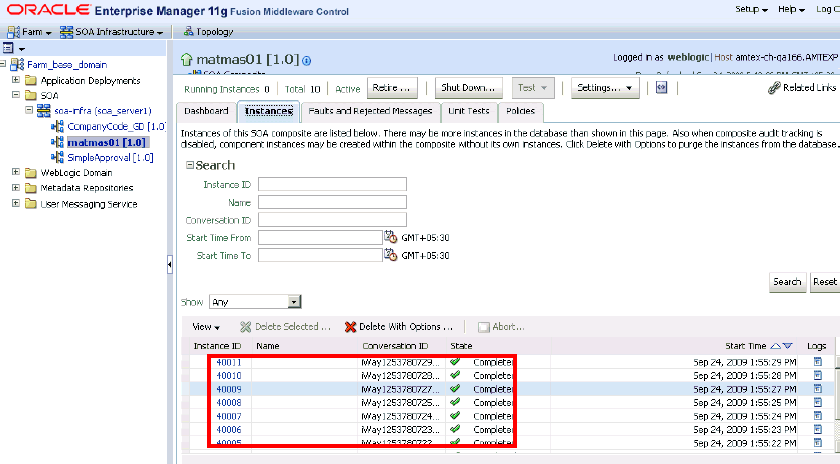The image size is (840, 464).
Task: Switch to the Policies tab
Action: click(520, 111)
